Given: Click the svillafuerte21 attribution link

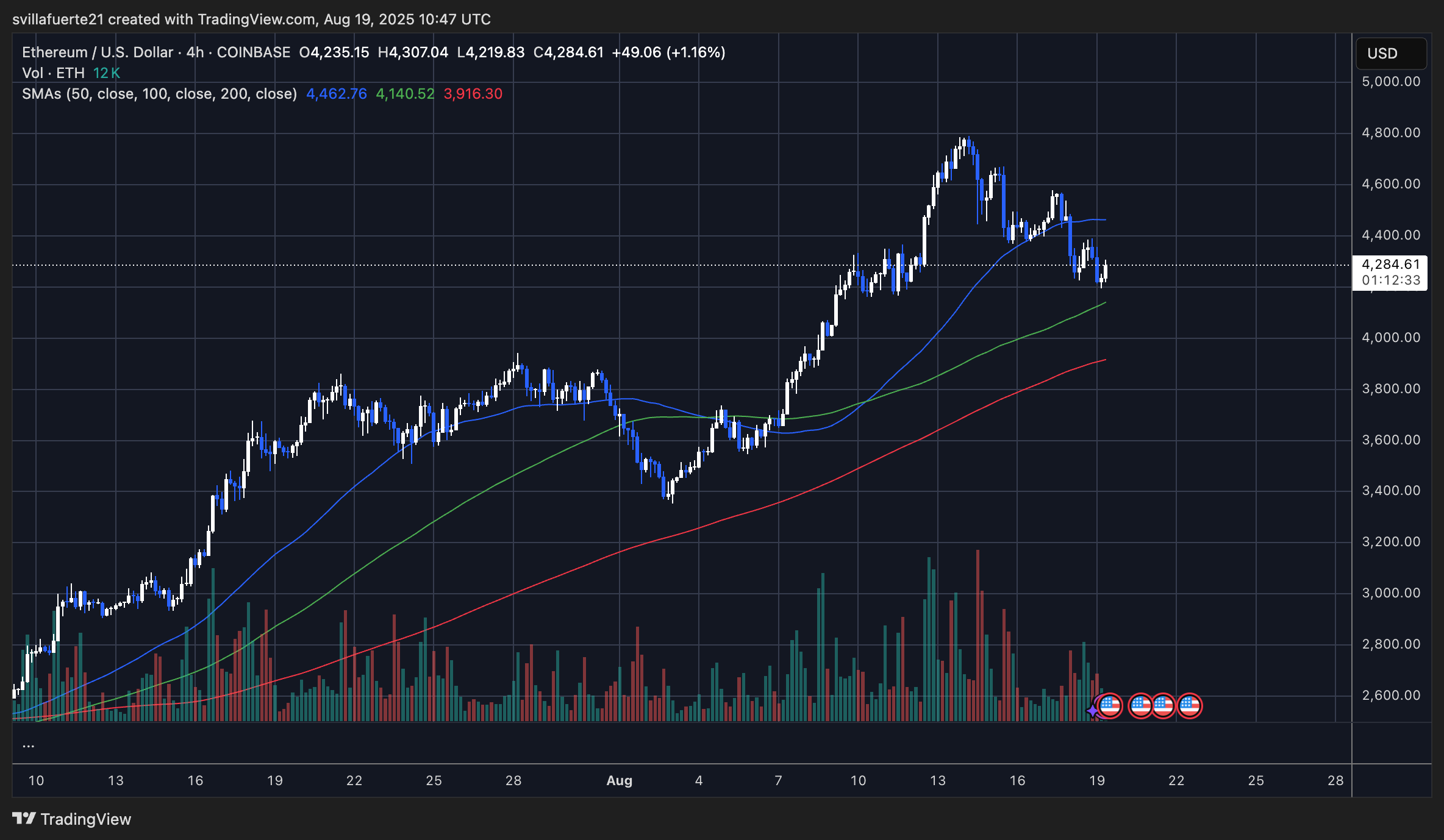Looking at the screenshot, I should coord(57,19).
